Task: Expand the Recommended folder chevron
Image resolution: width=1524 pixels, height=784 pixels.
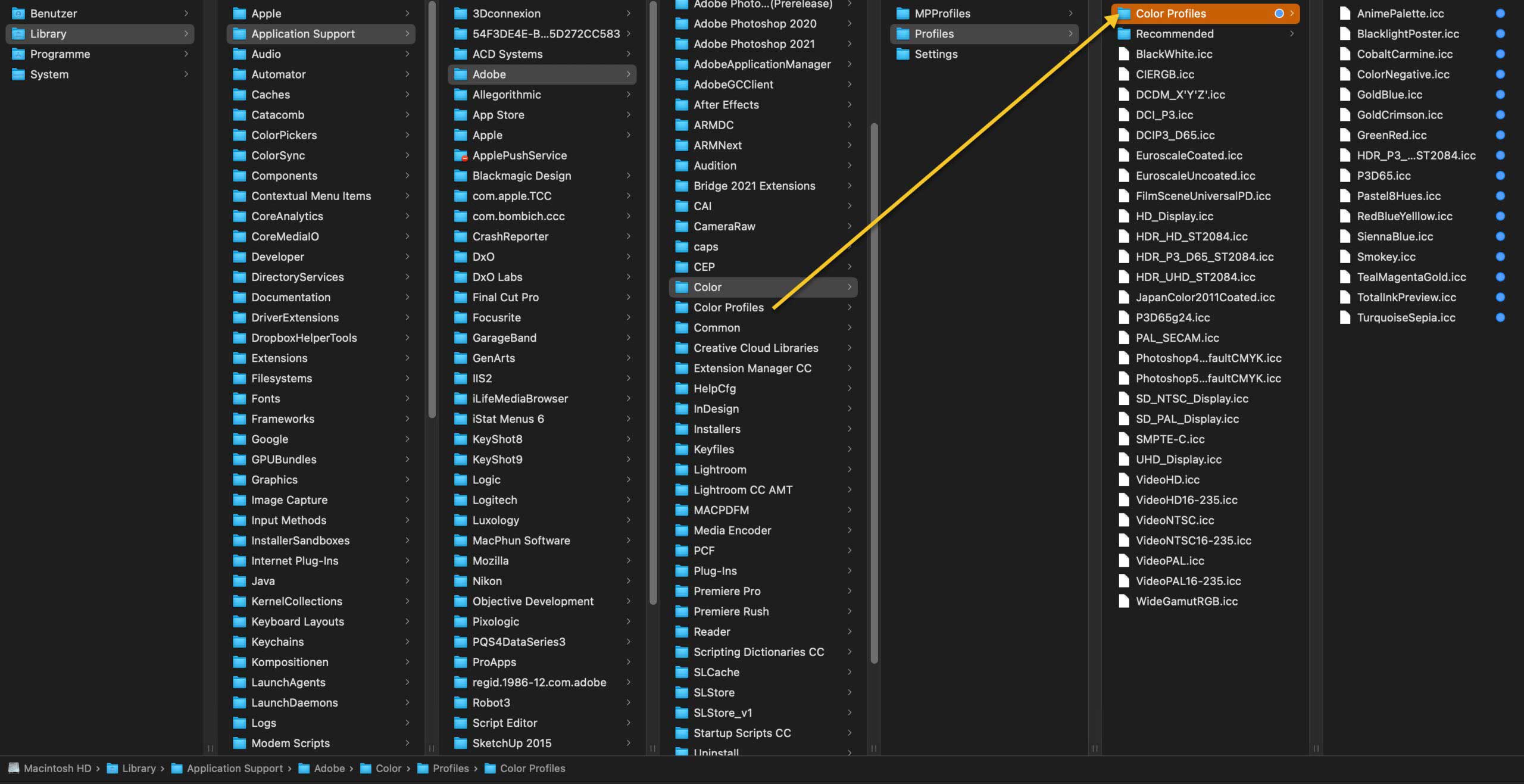Action: pos(1291,34)
